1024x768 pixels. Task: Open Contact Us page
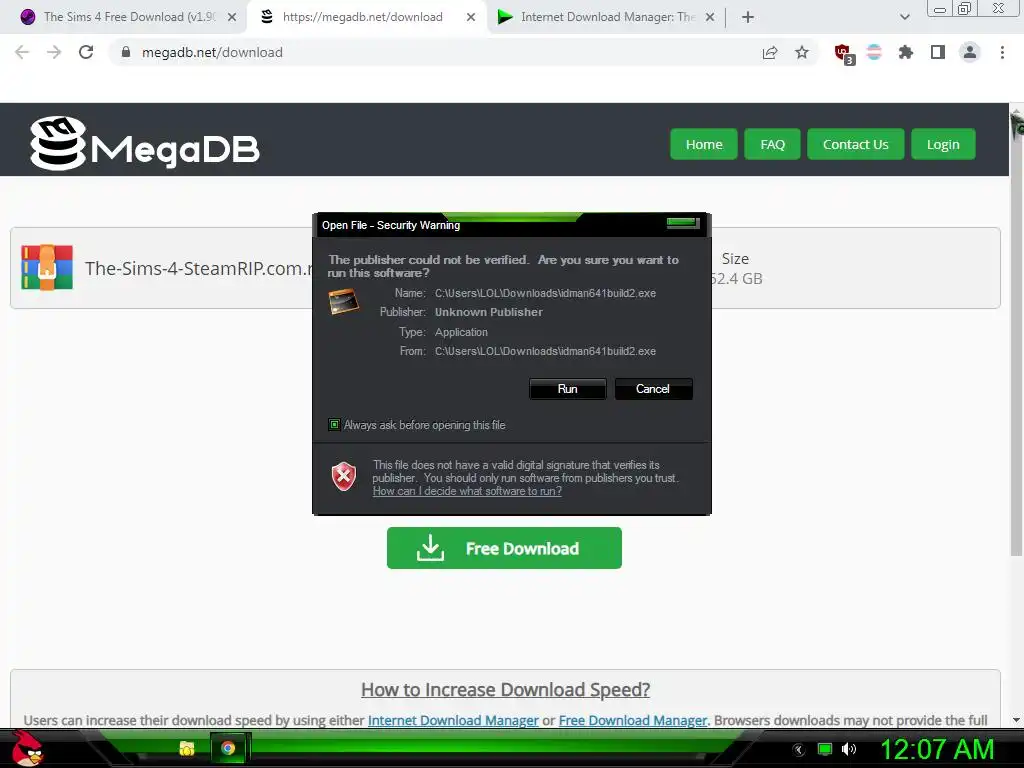point(856,144)
